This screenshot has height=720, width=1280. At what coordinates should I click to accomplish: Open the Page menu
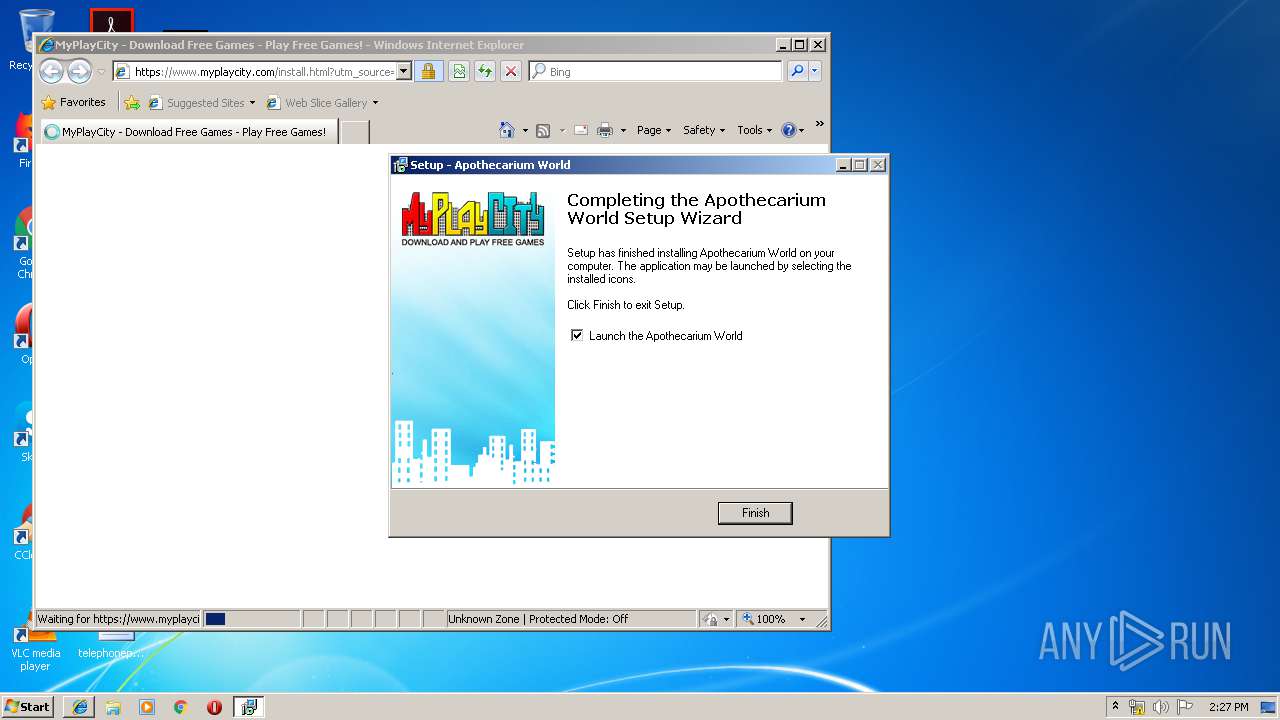tap(653, 130)
